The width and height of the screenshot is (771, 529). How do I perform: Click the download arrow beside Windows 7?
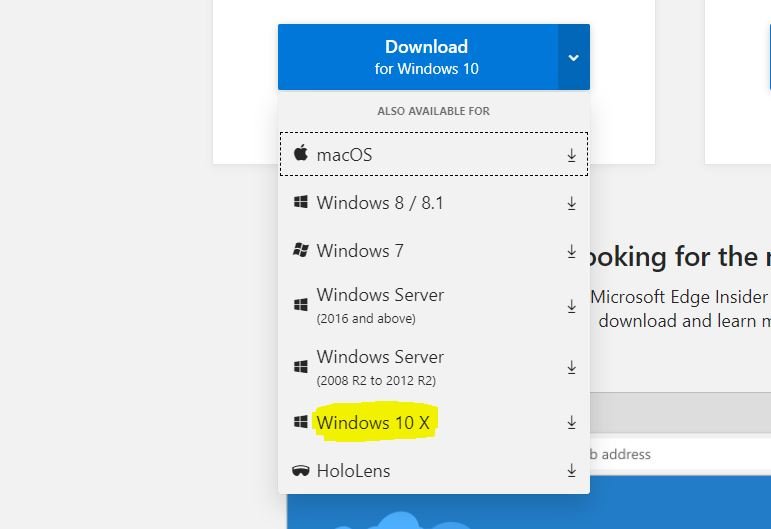point(572,251)
